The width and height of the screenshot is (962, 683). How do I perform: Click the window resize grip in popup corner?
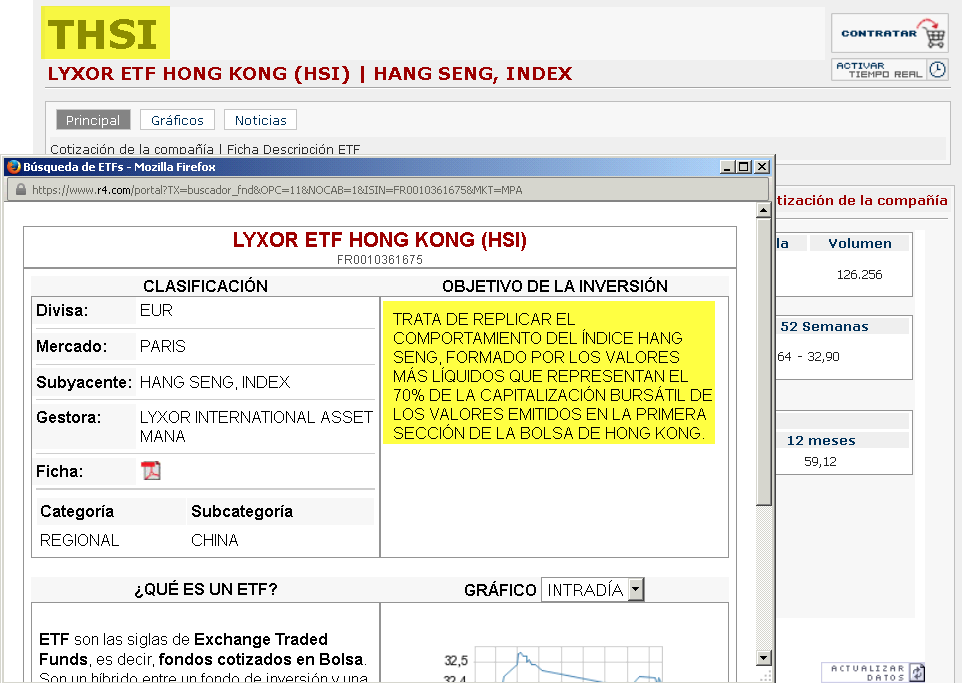click(x=765, y=675)
